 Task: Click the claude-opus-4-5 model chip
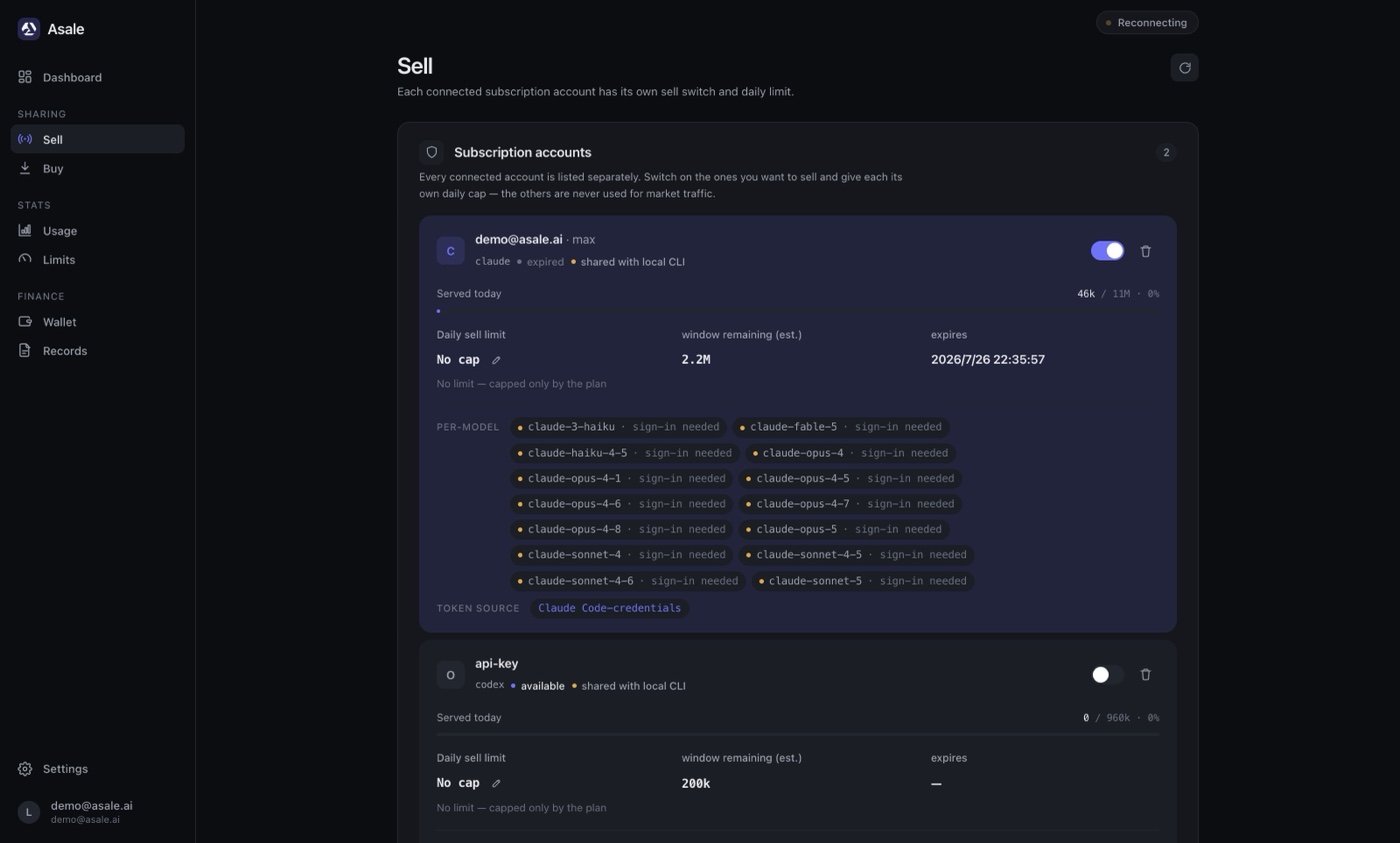tap(850, 478)
